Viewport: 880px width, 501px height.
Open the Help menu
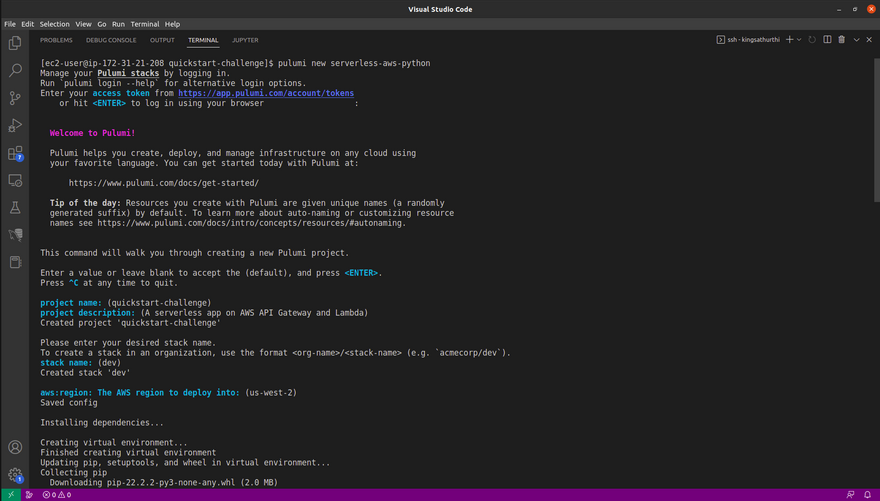click(172, 24)
